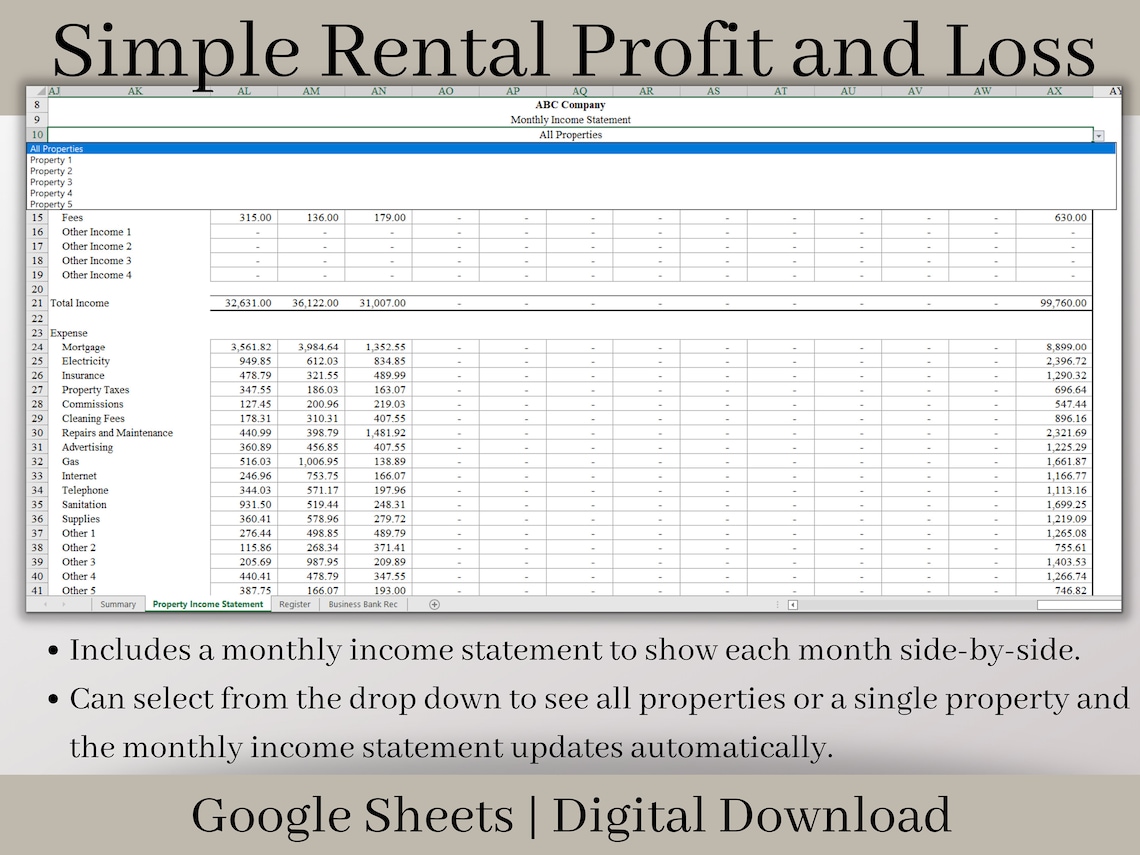This screenshot has width=1140, height=855.
Task: Click the dropdown arrow beside All Properties
Action: pos(1099,134)
